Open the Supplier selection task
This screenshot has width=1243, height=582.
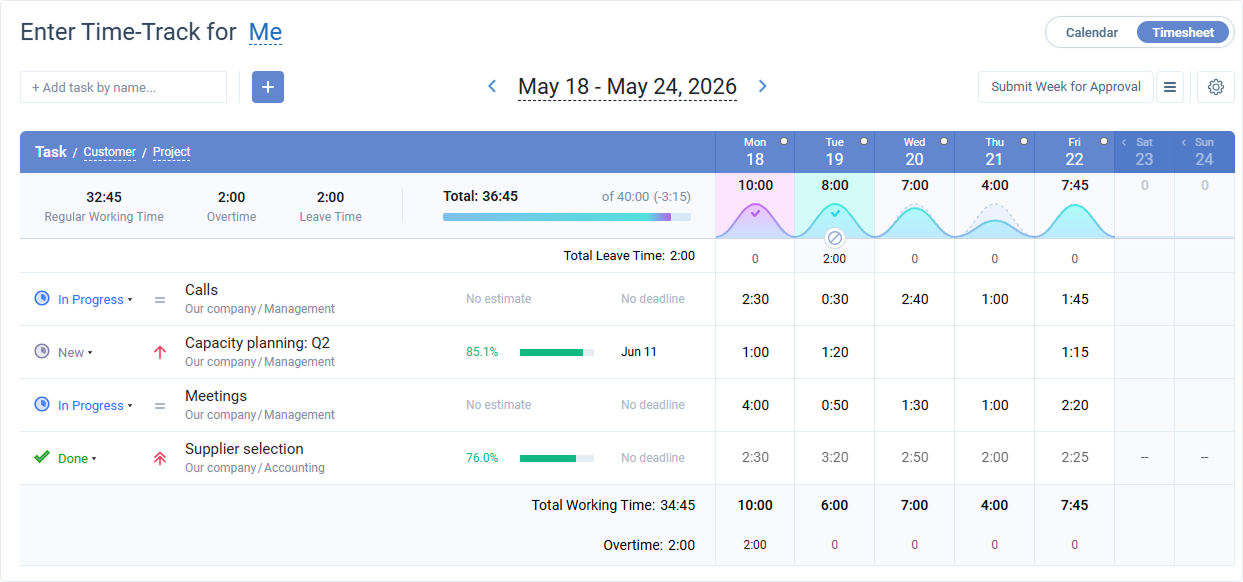click(x=244, y=449)
